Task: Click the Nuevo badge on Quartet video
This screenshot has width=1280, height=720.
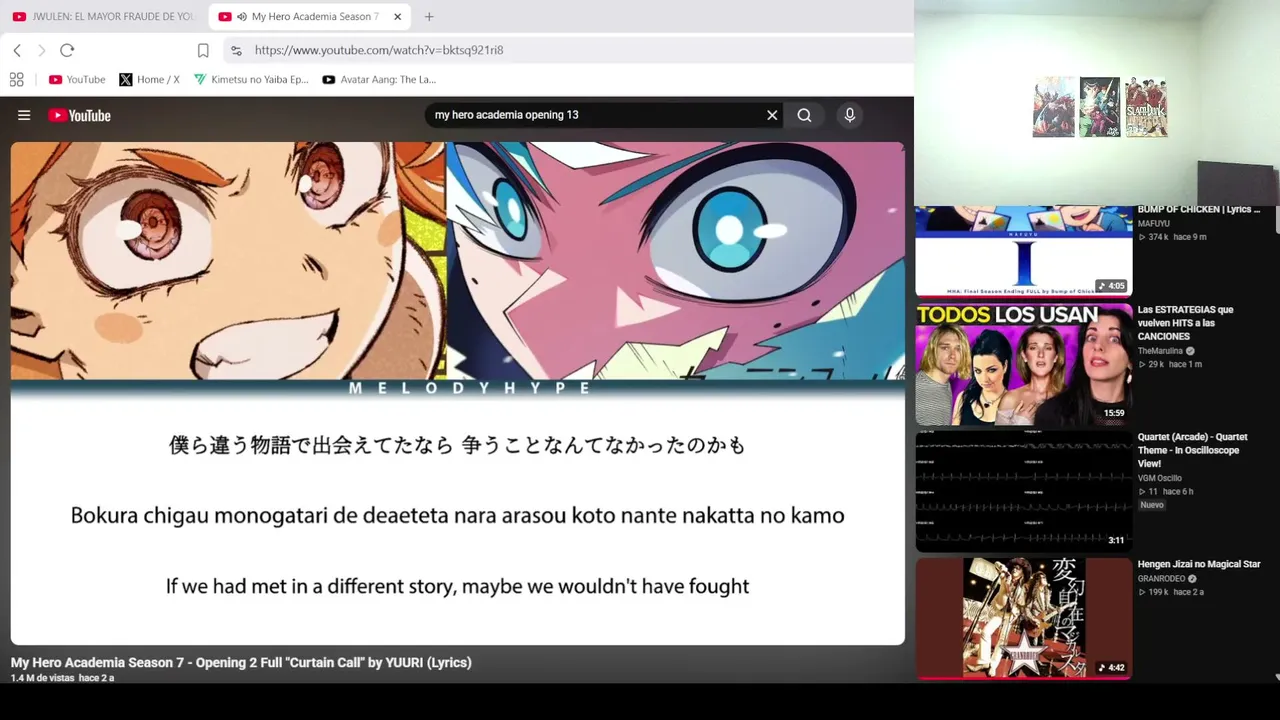Action: click(x=1152, y=505)
